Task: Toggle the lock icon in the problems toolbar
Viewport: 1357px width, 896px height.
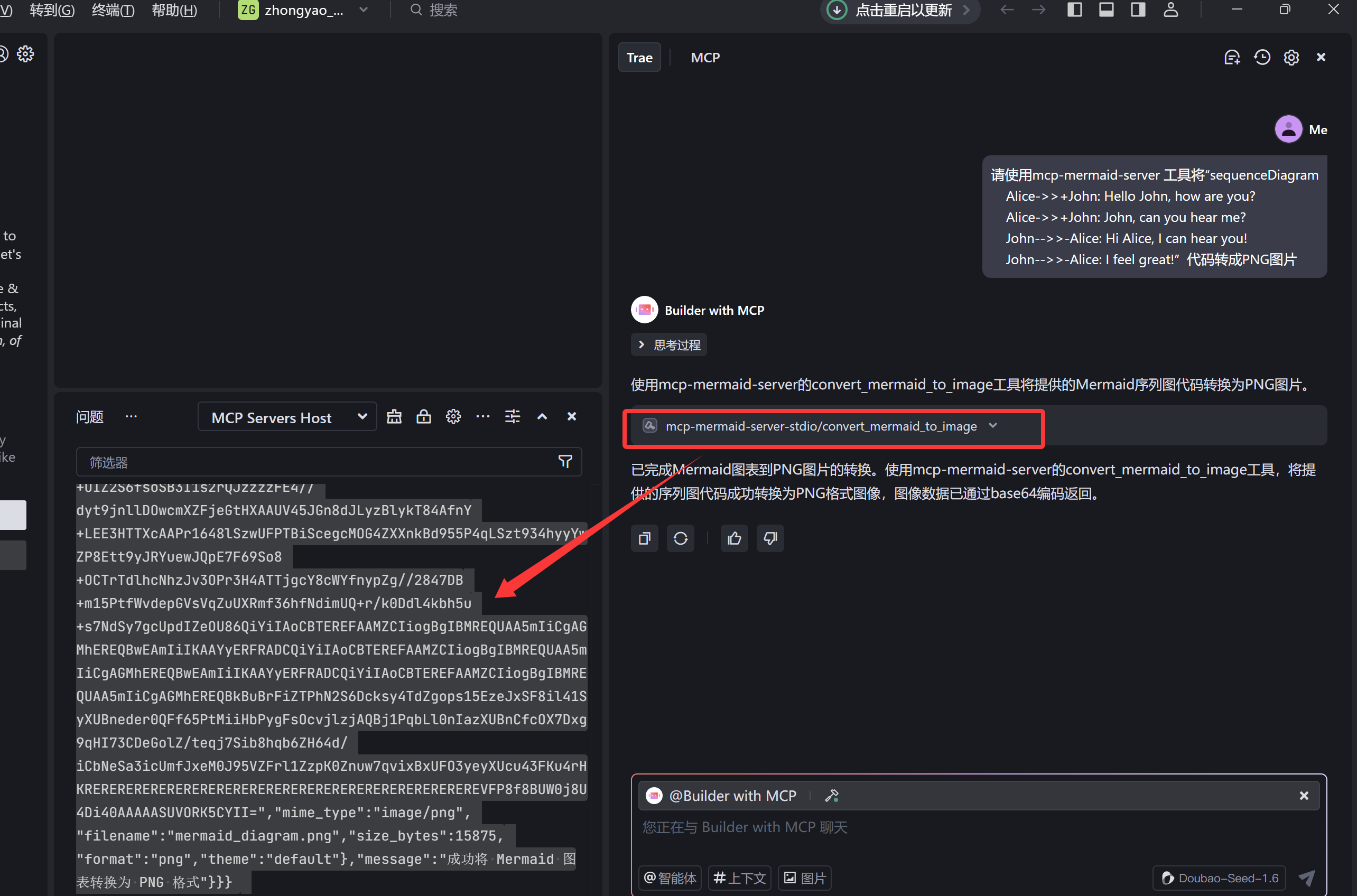Action: [x=424, y=416]
